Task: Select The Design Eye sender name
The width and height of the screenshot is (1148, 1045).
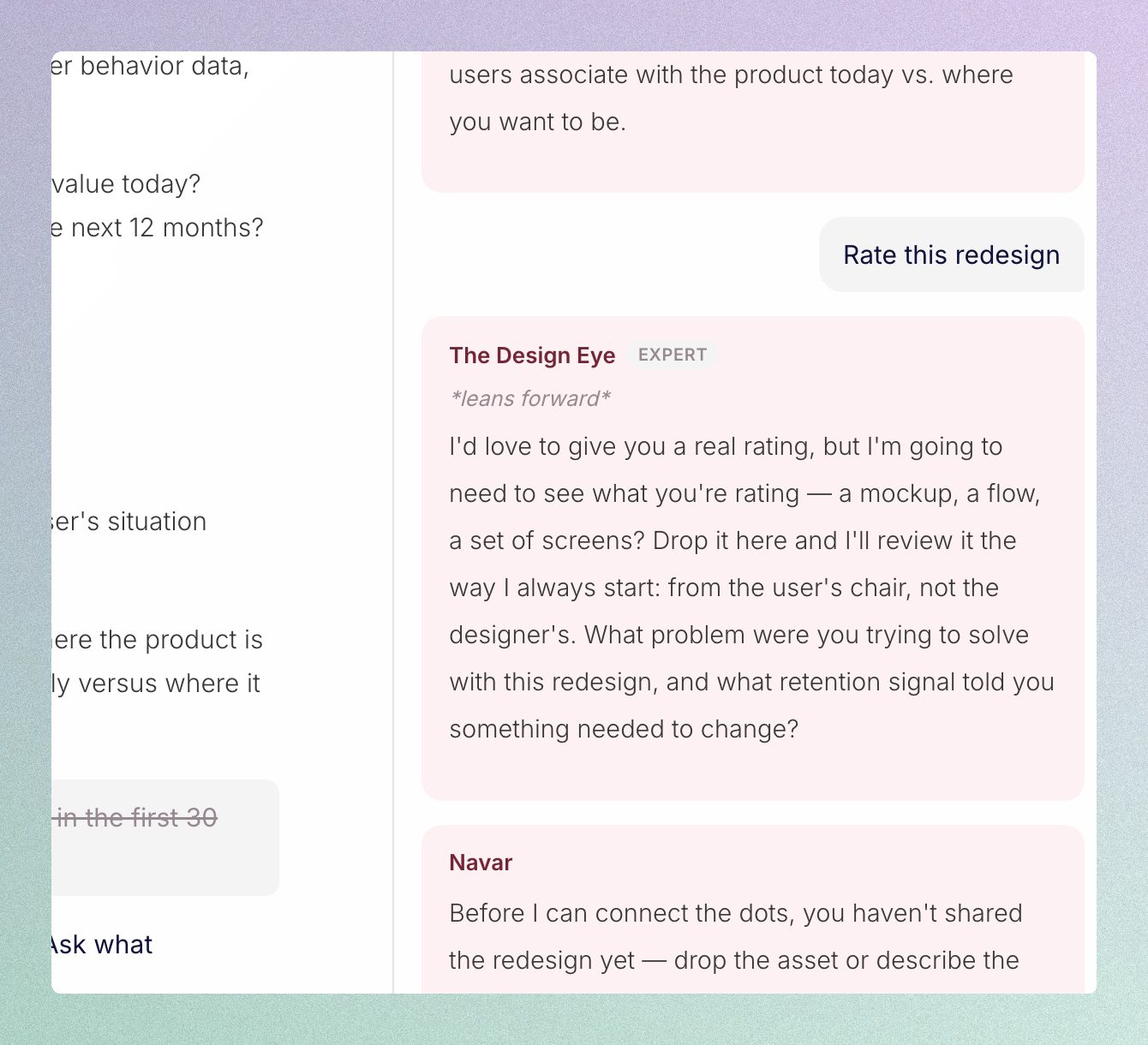Action: click(x=531, y=355)
